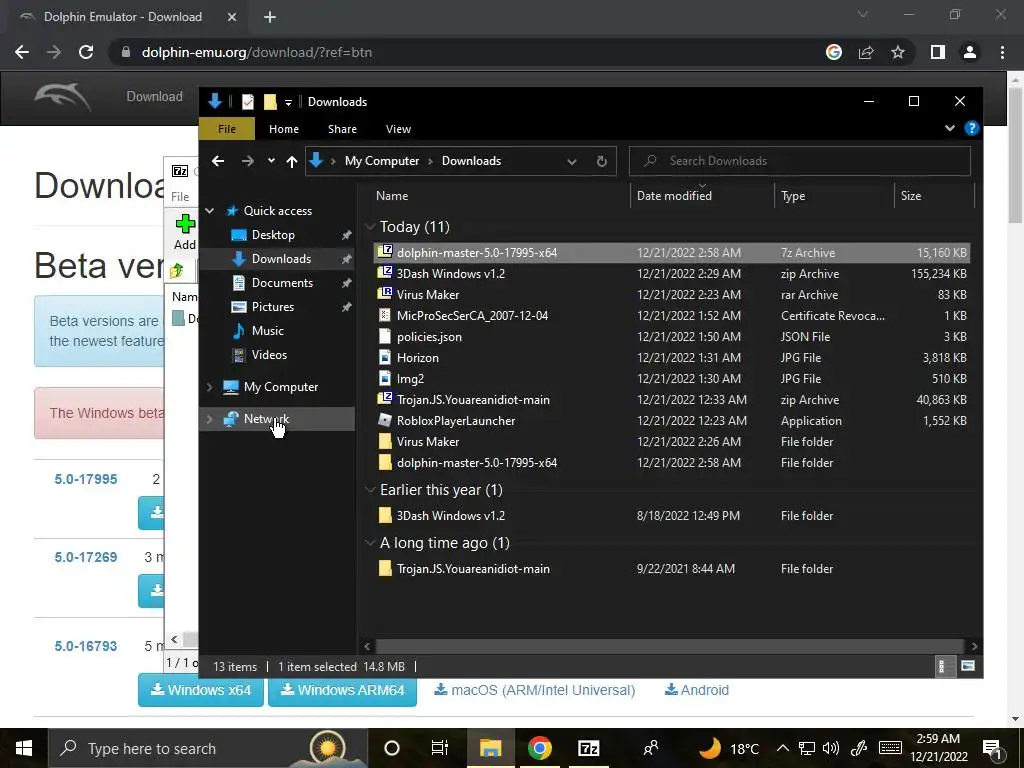This screenshot has height=768, width=1024.
Task: Click the macOS (ARM/Intel Universal) link
Action: click(x=535, y=690)
